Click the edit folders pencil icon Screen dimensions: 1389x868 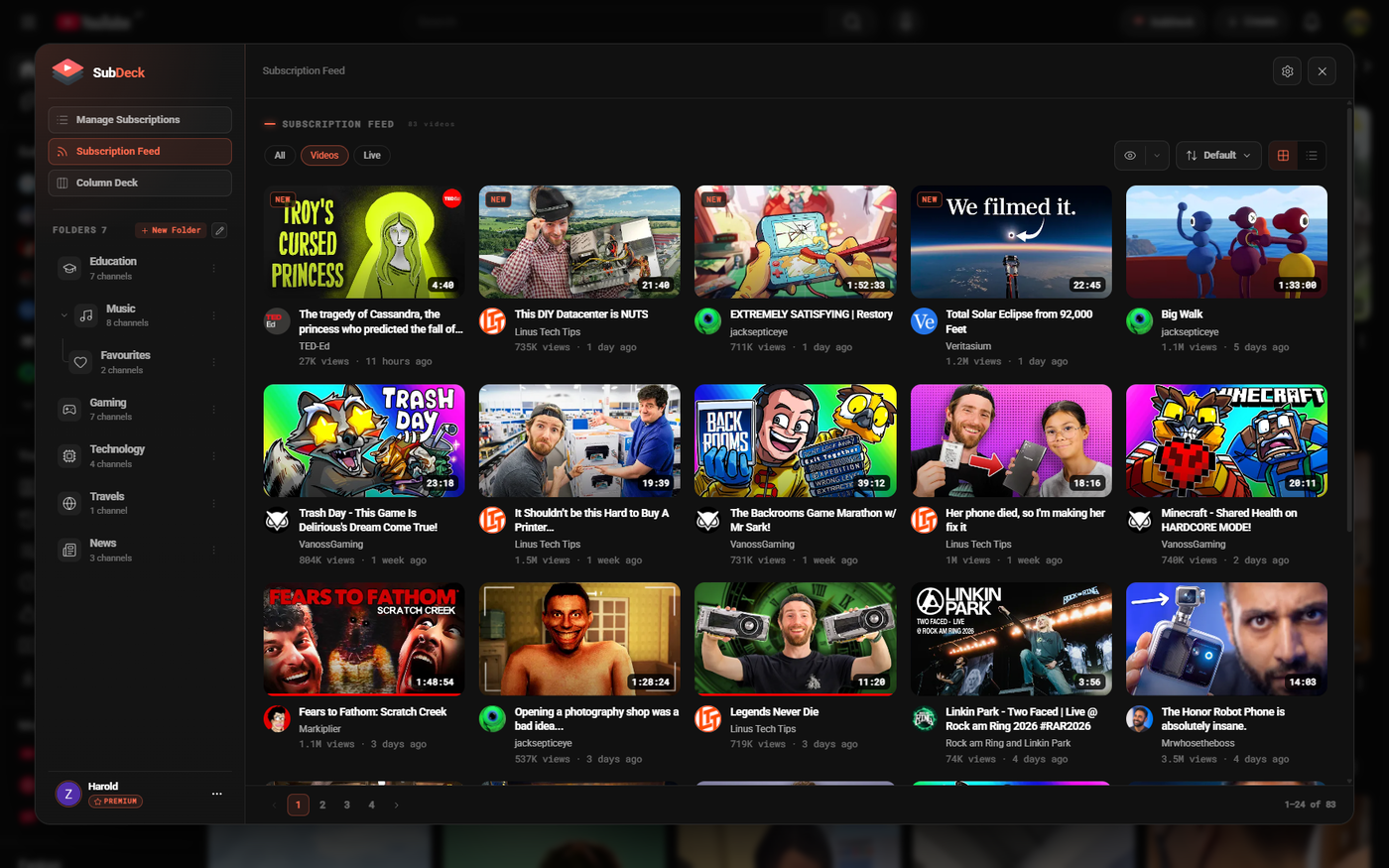(x=219, y=230)
